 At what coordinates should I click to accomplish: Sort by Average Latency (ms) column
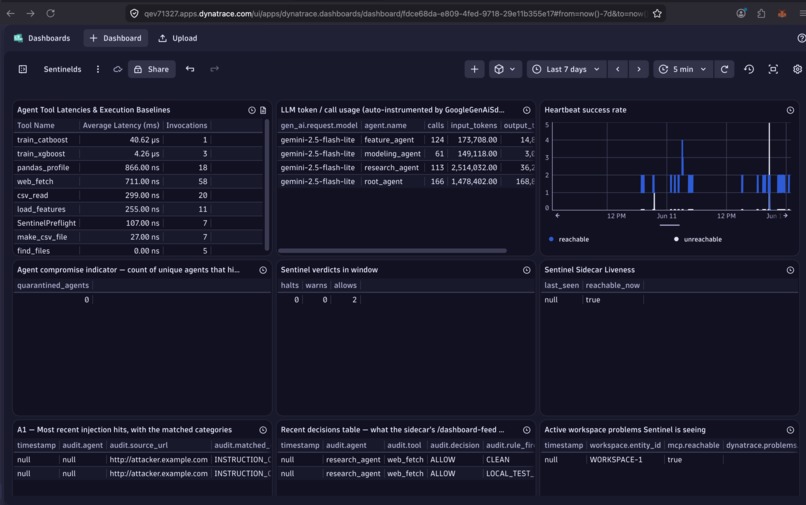pyautogui.click(x=121, y=125)
